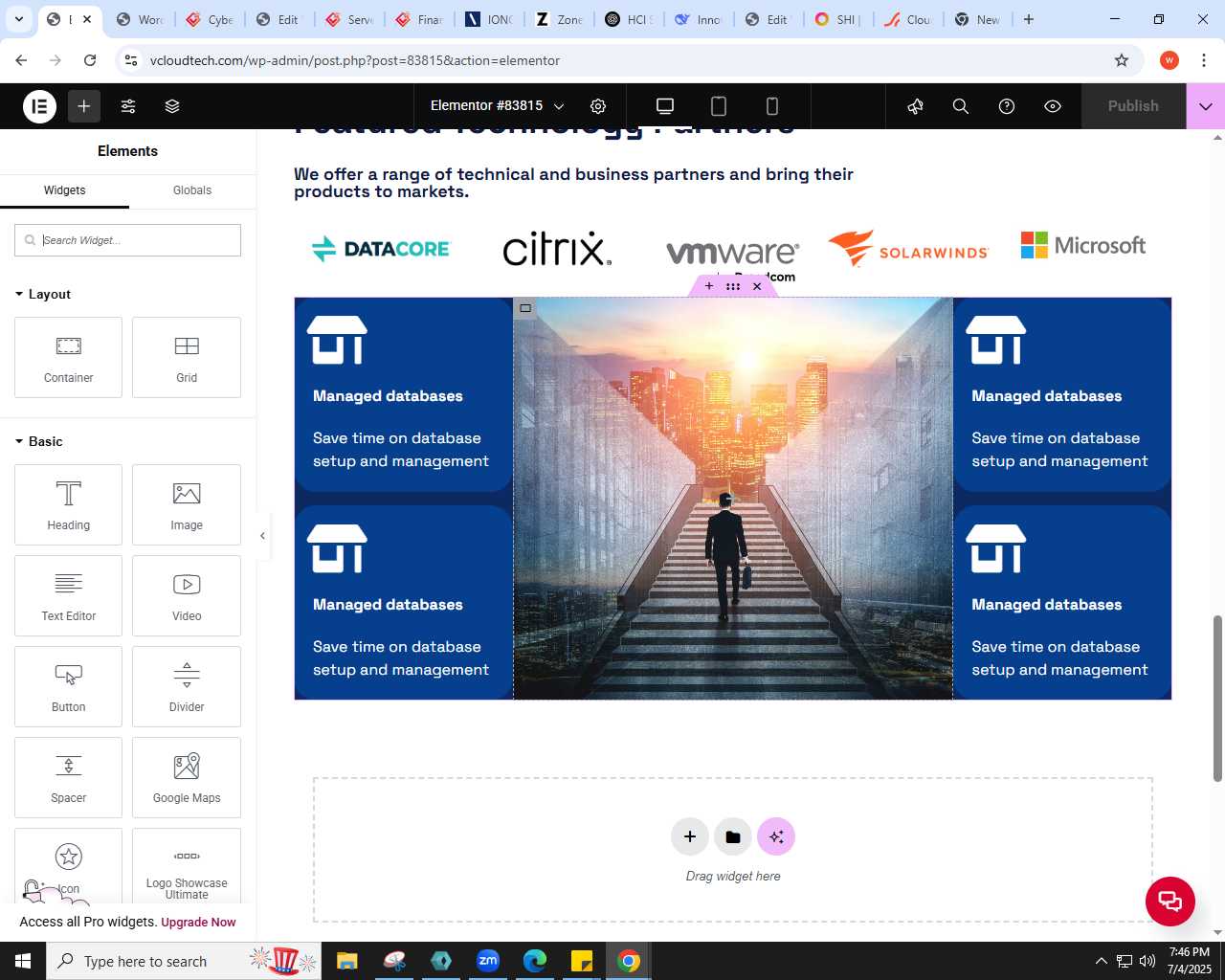Select the Logo Showcase Ultimate widget

coord(187,866)
